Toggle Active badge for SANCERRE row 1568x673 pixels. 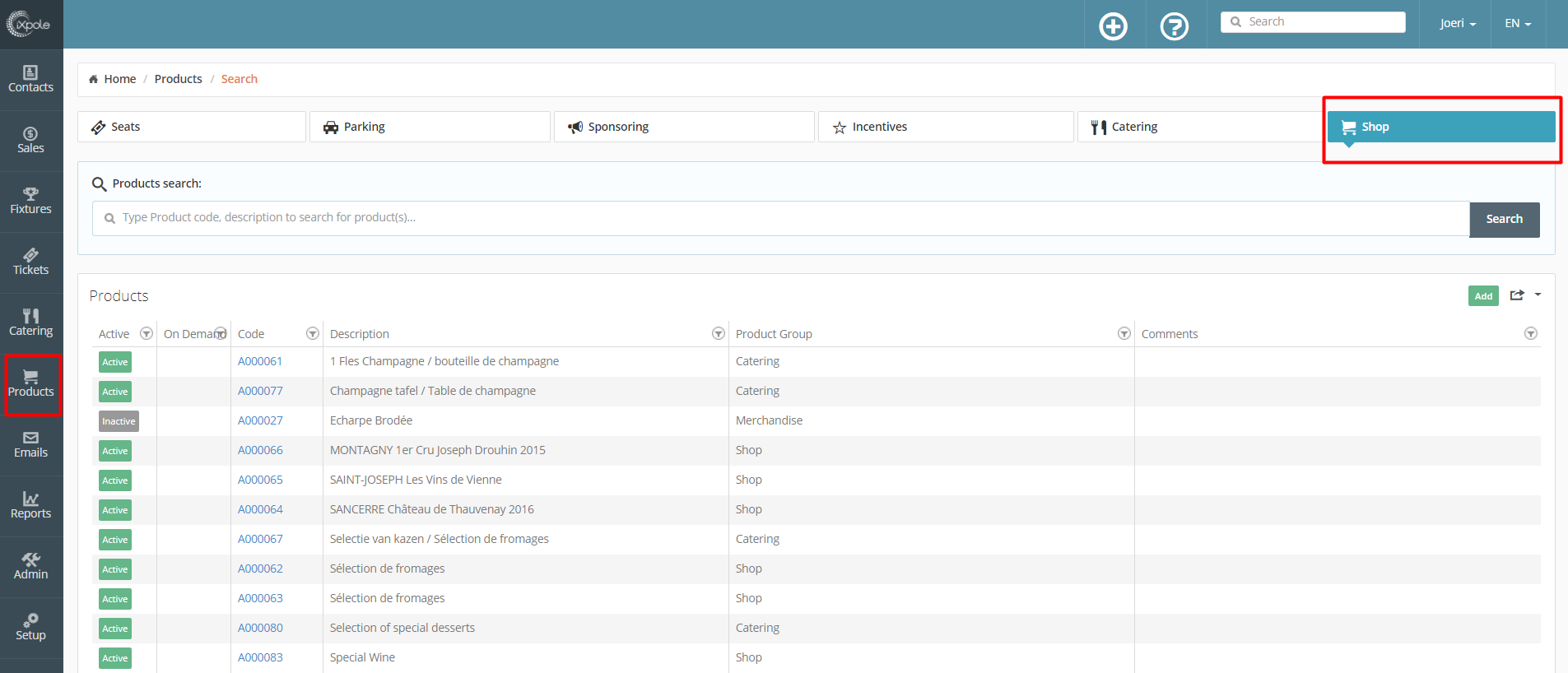[x=115, y=510]
